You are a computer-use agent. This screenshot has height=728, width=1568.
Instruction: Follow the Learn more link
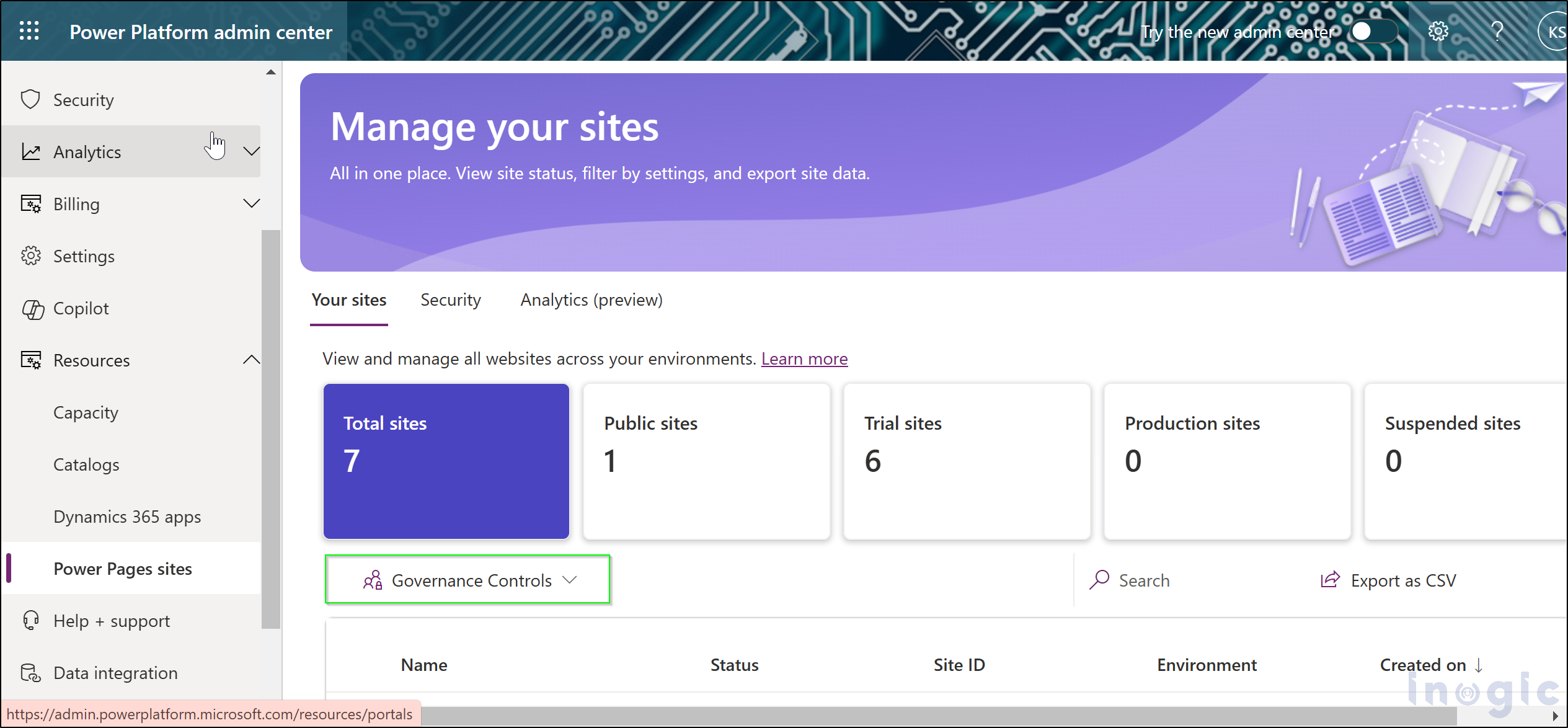(x=804, y=358)
